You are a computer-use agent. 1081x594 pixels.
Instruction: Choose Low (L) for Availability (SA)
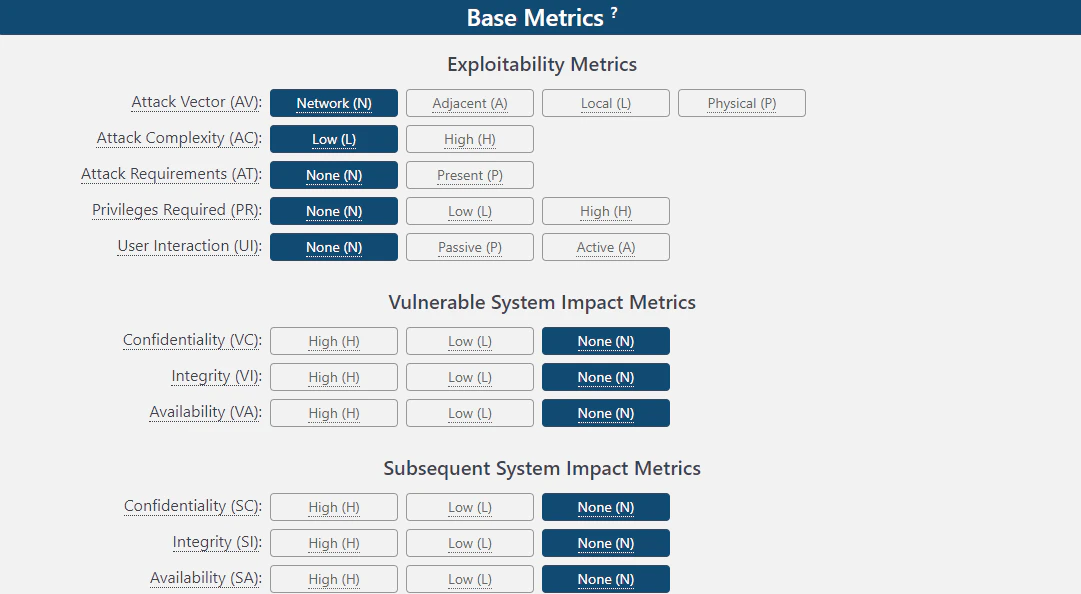click(469, 579)
